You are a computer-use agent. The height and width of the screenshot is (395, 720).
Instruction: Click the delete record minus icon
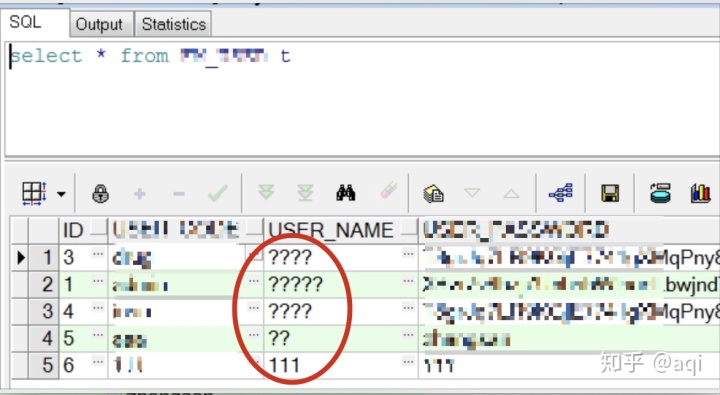179,194
